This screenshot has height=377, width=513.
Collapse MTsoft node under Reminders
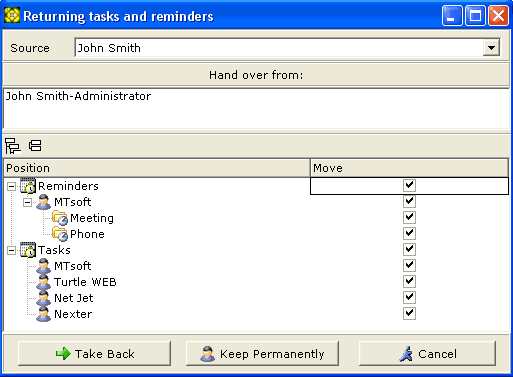pos(27,202)
